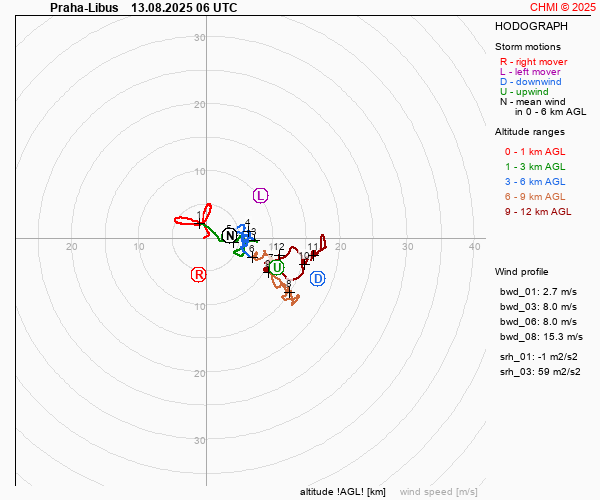The width and height of the screenshot is (600, 500).
Task: Click the blue D downwind marker
Action: 318,279
